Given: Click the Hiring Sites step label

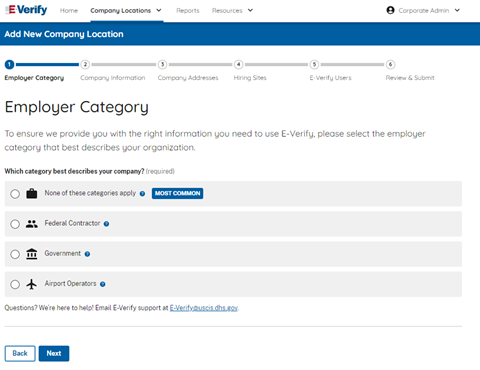Looking at the screenshot, I should click(250, 78).
